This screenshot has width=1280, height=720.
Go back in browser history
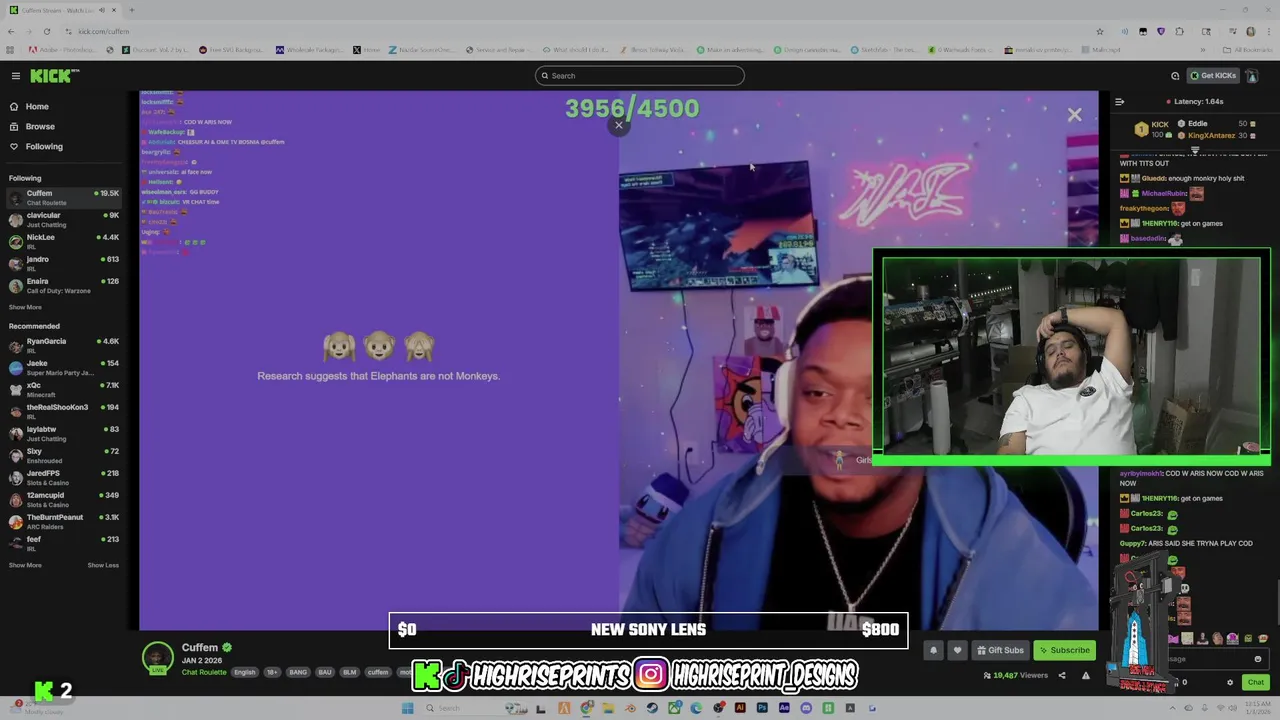(x=10, y=31)
